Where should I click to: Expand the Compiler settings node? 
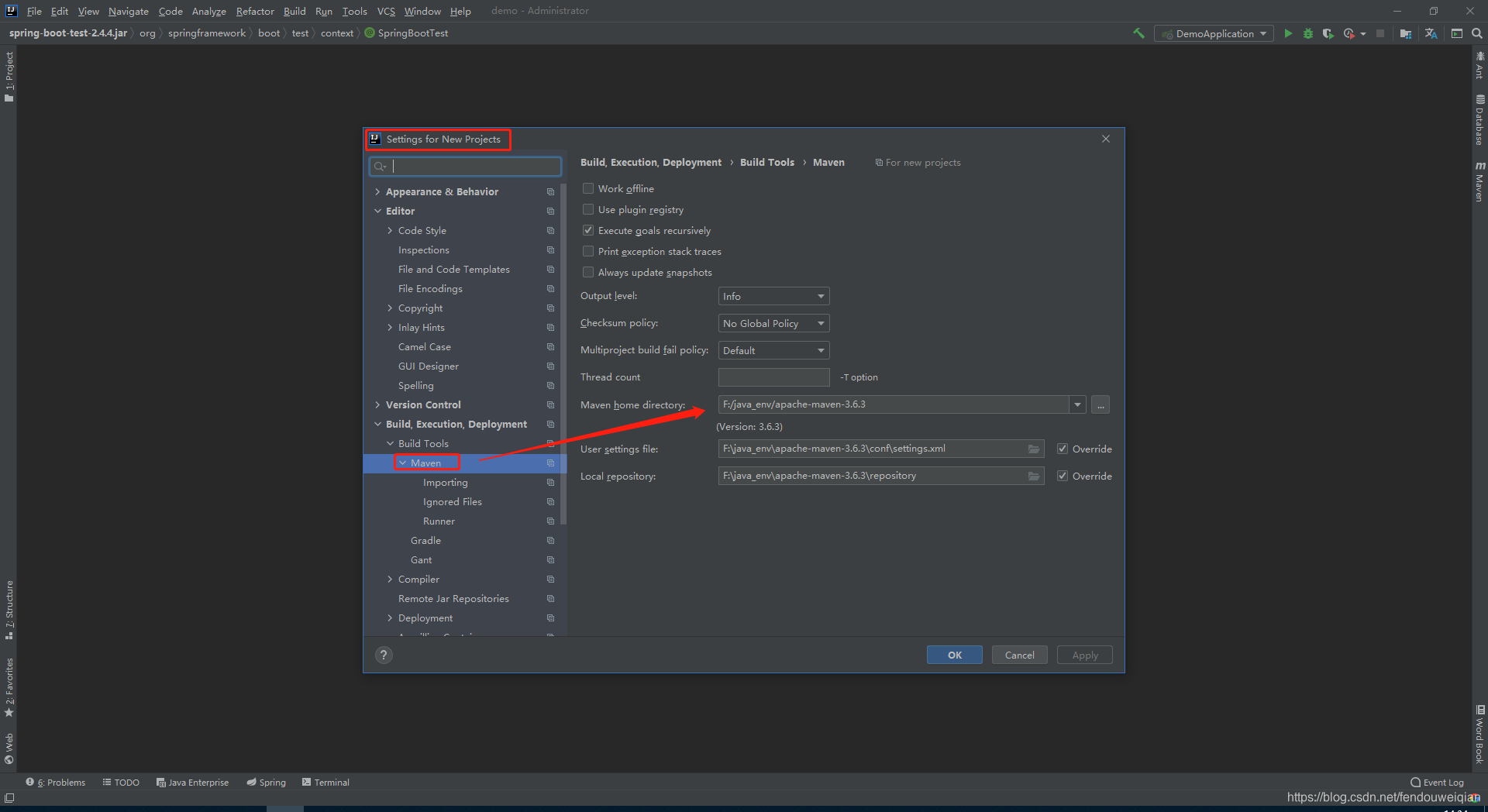[x=390, y=579]
